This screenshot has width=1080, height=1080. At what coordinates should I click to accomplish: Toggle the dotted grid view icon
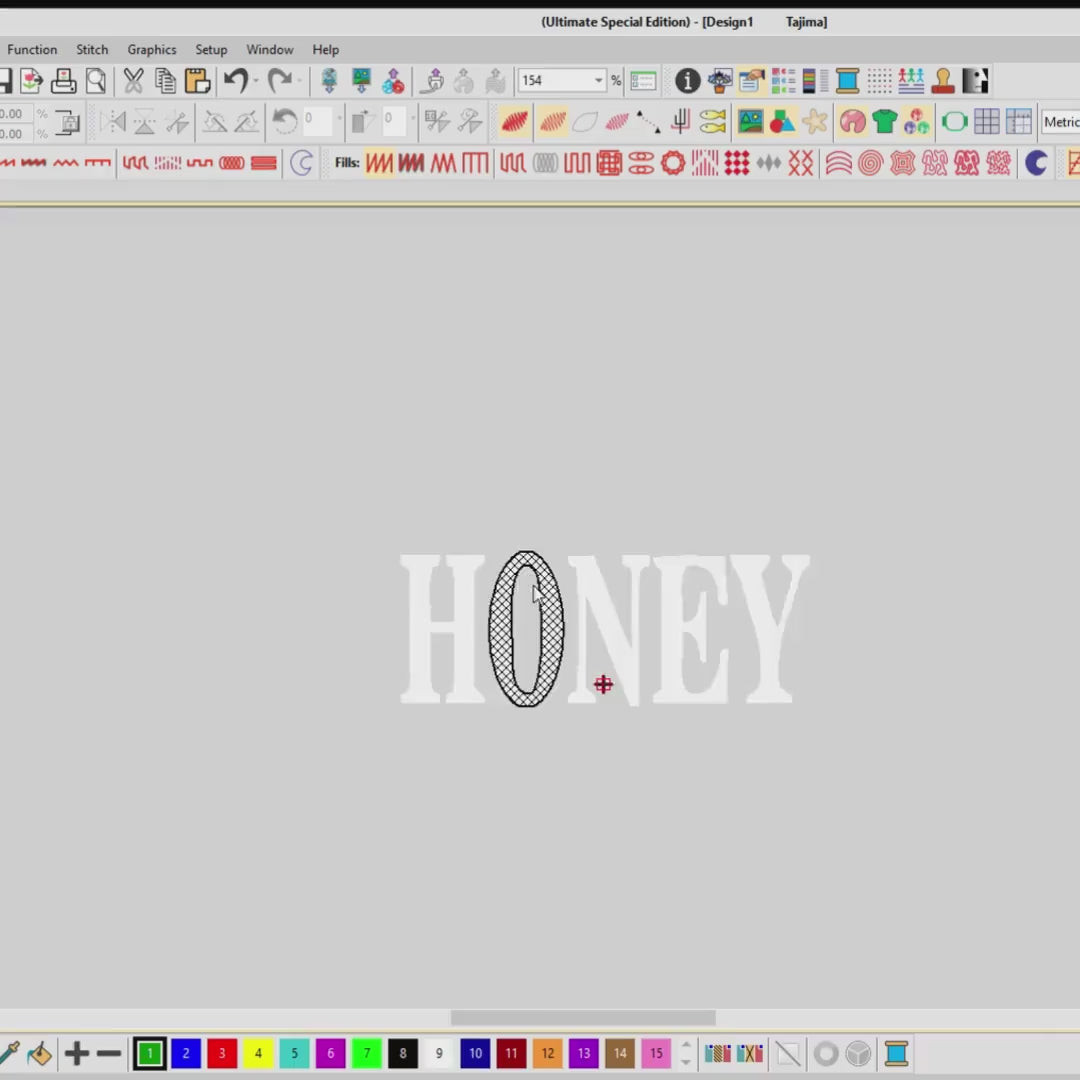(879, 81)
